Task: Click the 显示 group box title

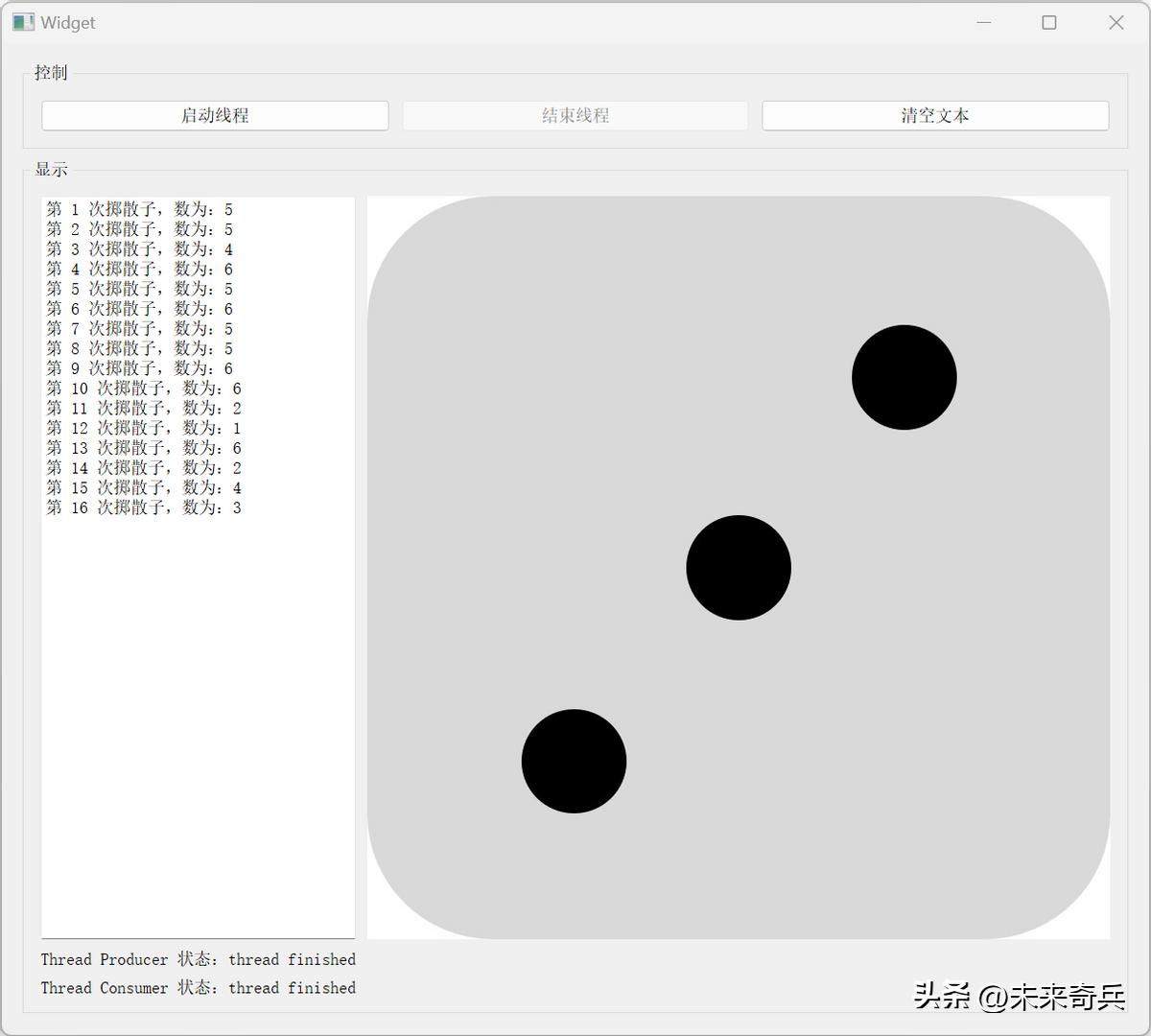Action: [51, 170]
